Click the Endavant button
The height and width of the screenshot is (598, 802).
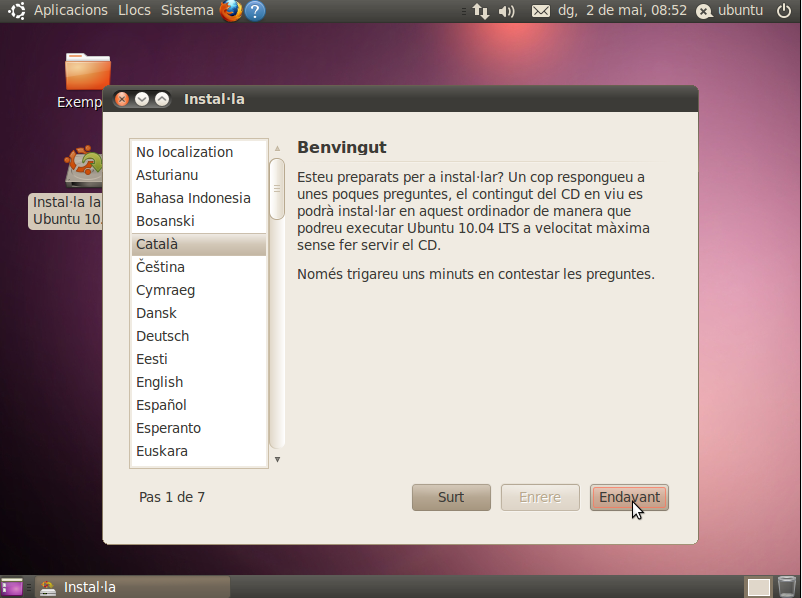(x=629, y=497)
